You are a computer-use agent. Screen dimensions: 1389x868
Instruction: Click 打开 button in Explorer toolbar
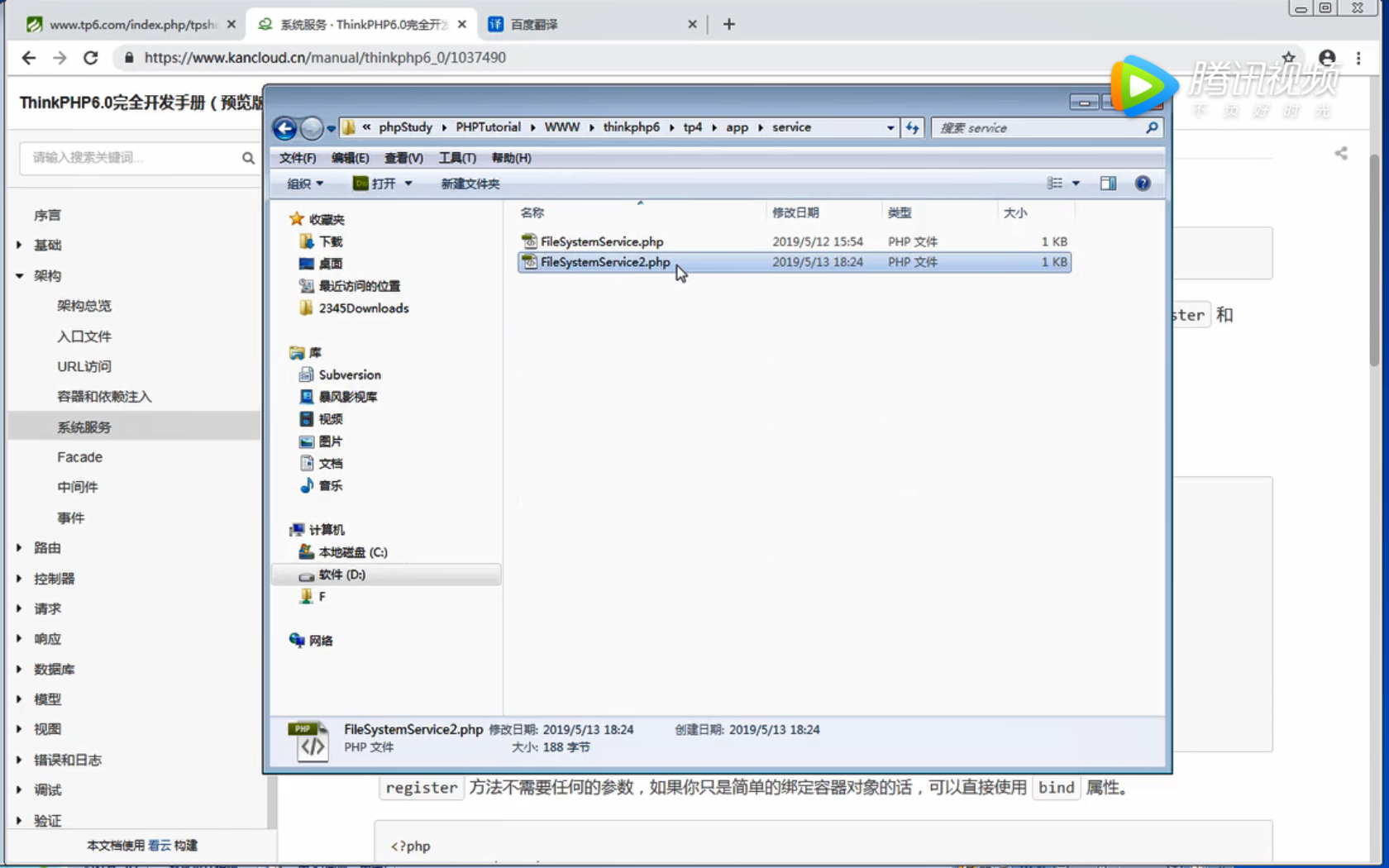click(375, 184)
